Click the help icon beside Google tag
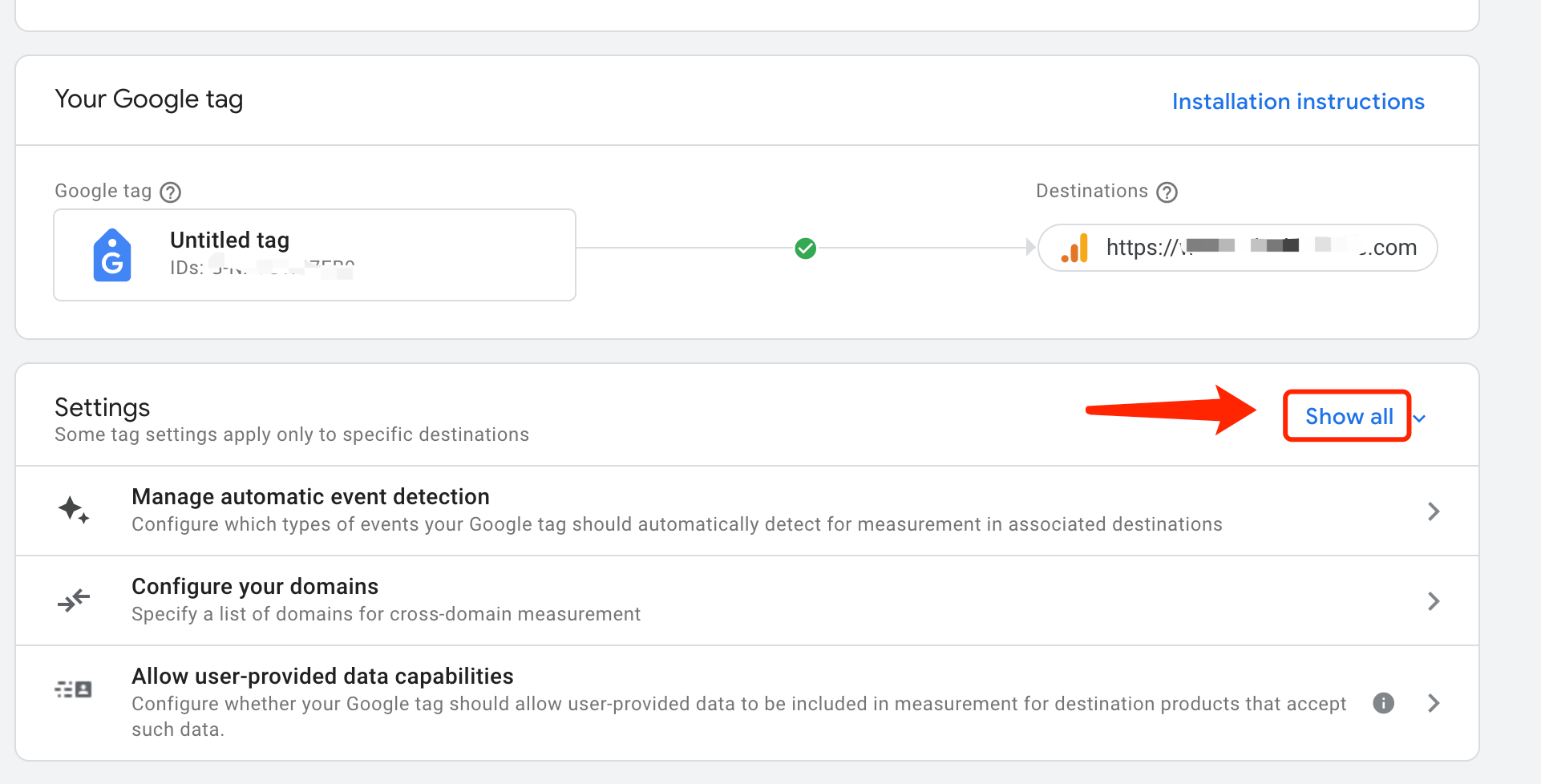The height and width of the screenshot is (784, 1541). pyautogui.click(x=170, y=192)
